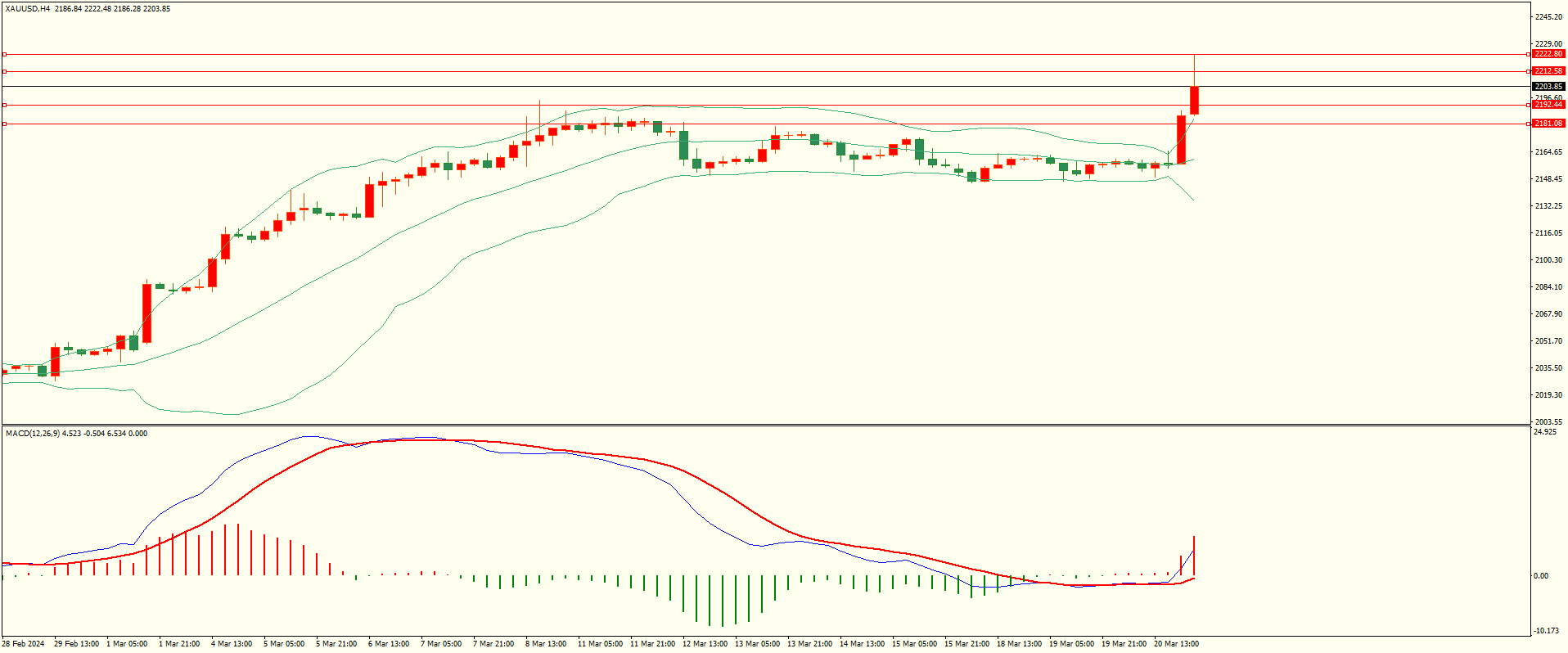Image resolution: width=1568 pixels, height=653 pixels.
Task: Click the 19 Mar 21:00 time label
Action: point(1124,644)
